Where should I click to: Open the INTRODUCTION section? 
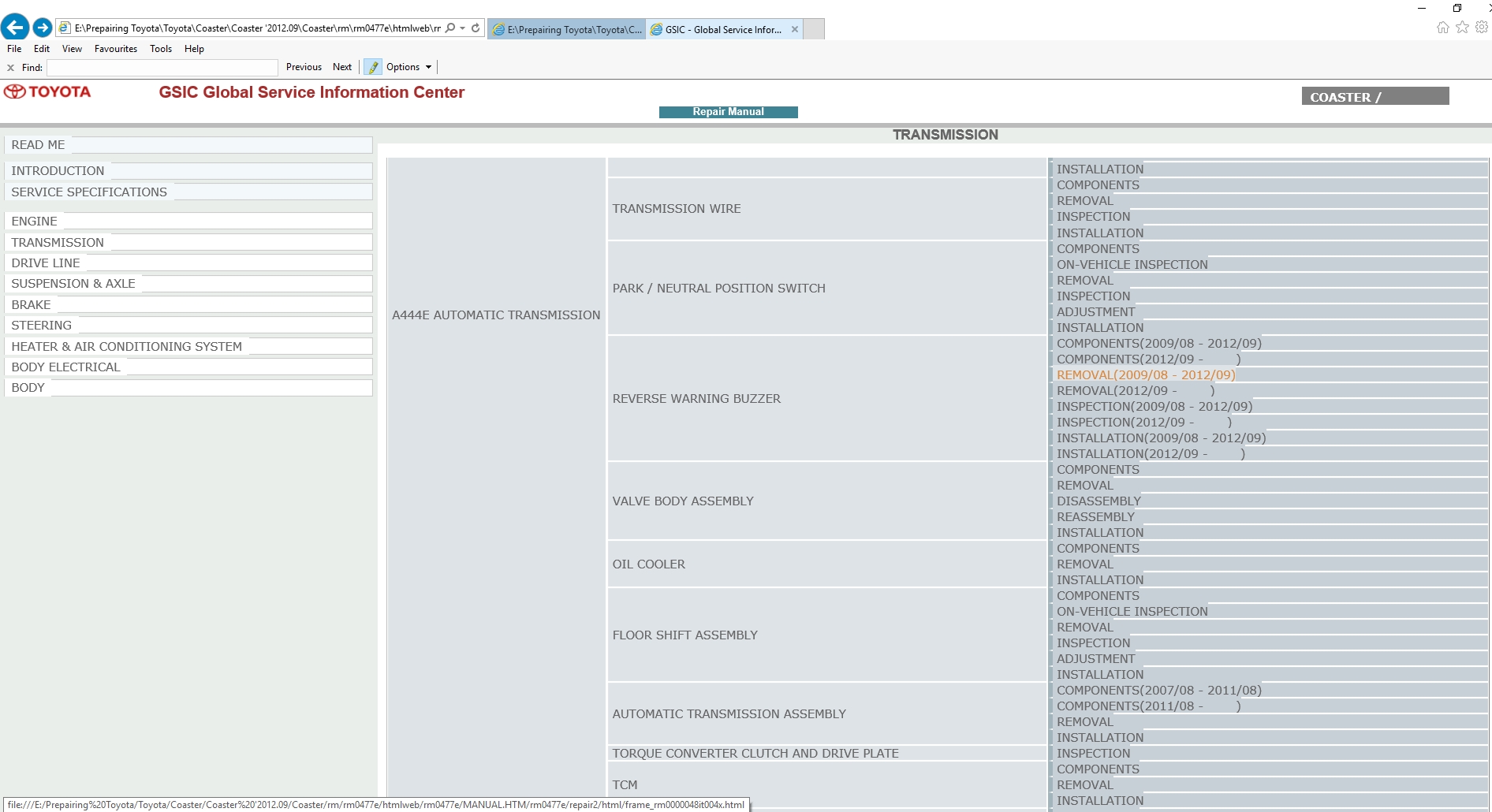coord(188,171)
